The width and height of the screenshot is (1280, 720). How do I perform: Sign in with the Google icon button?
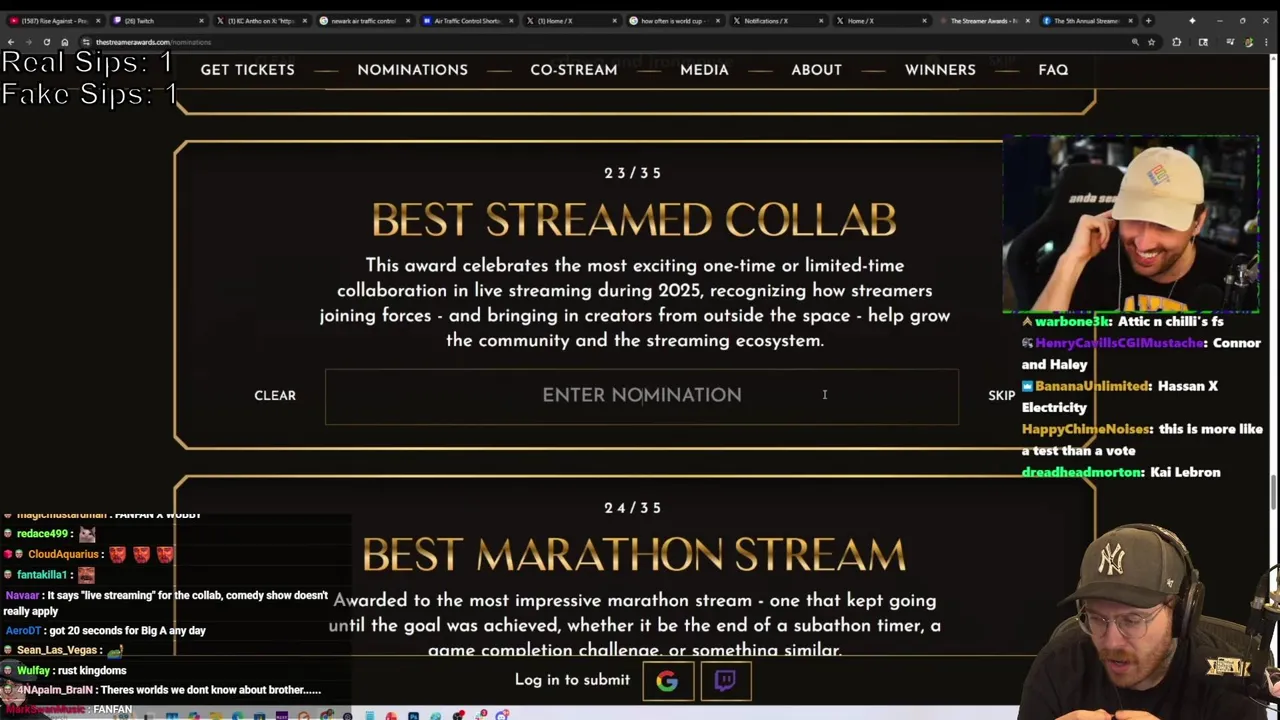coord(667,681)
